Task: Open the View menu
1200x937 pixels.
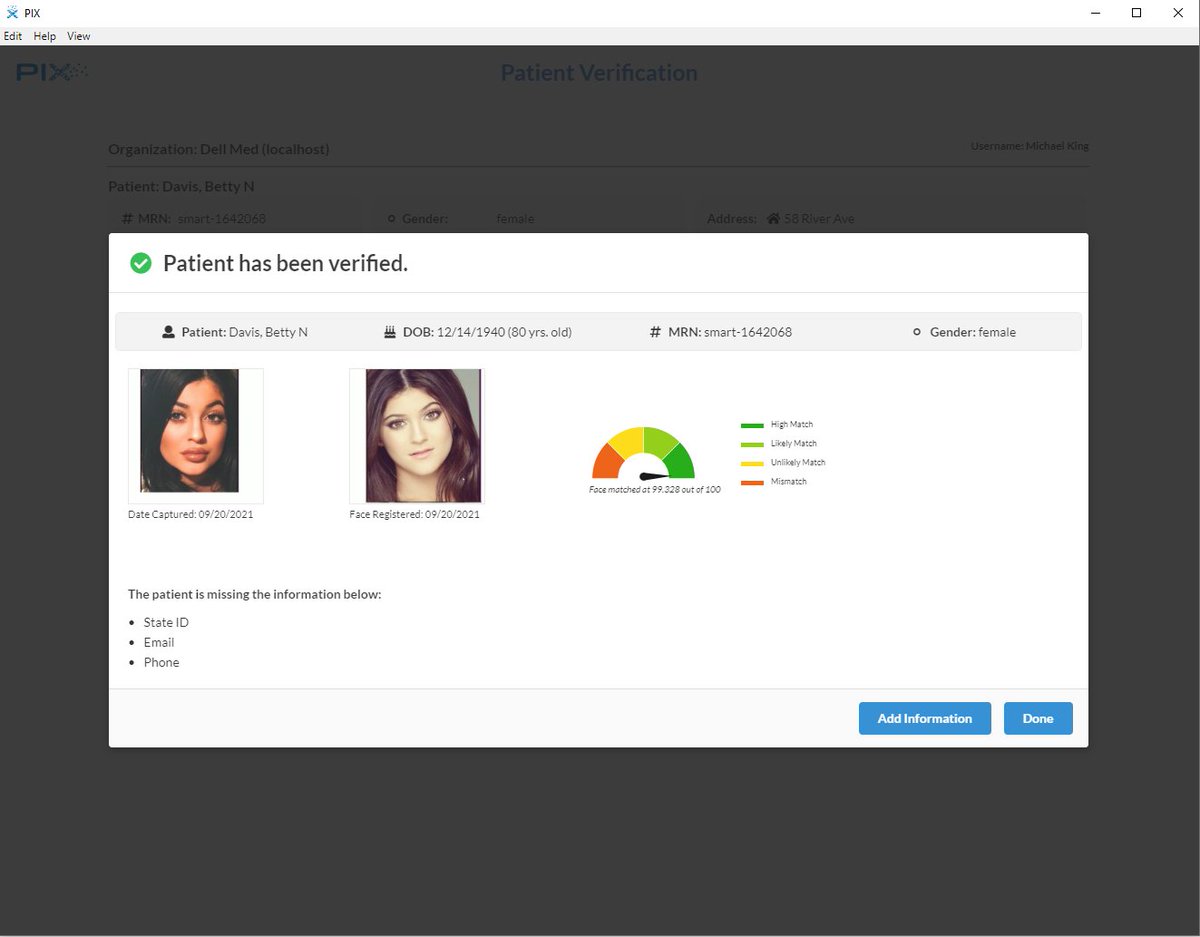Action: click(79, 36)
